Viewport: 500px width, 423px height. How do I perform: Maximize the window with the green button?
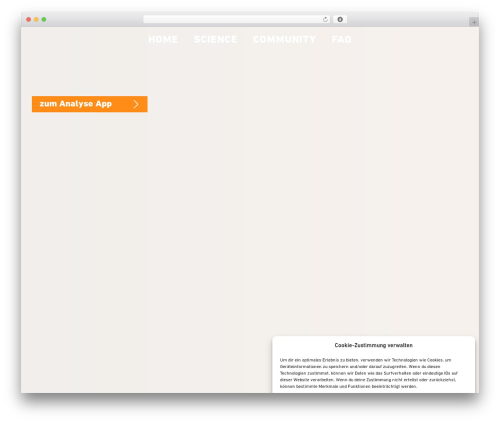coord(44,19)
